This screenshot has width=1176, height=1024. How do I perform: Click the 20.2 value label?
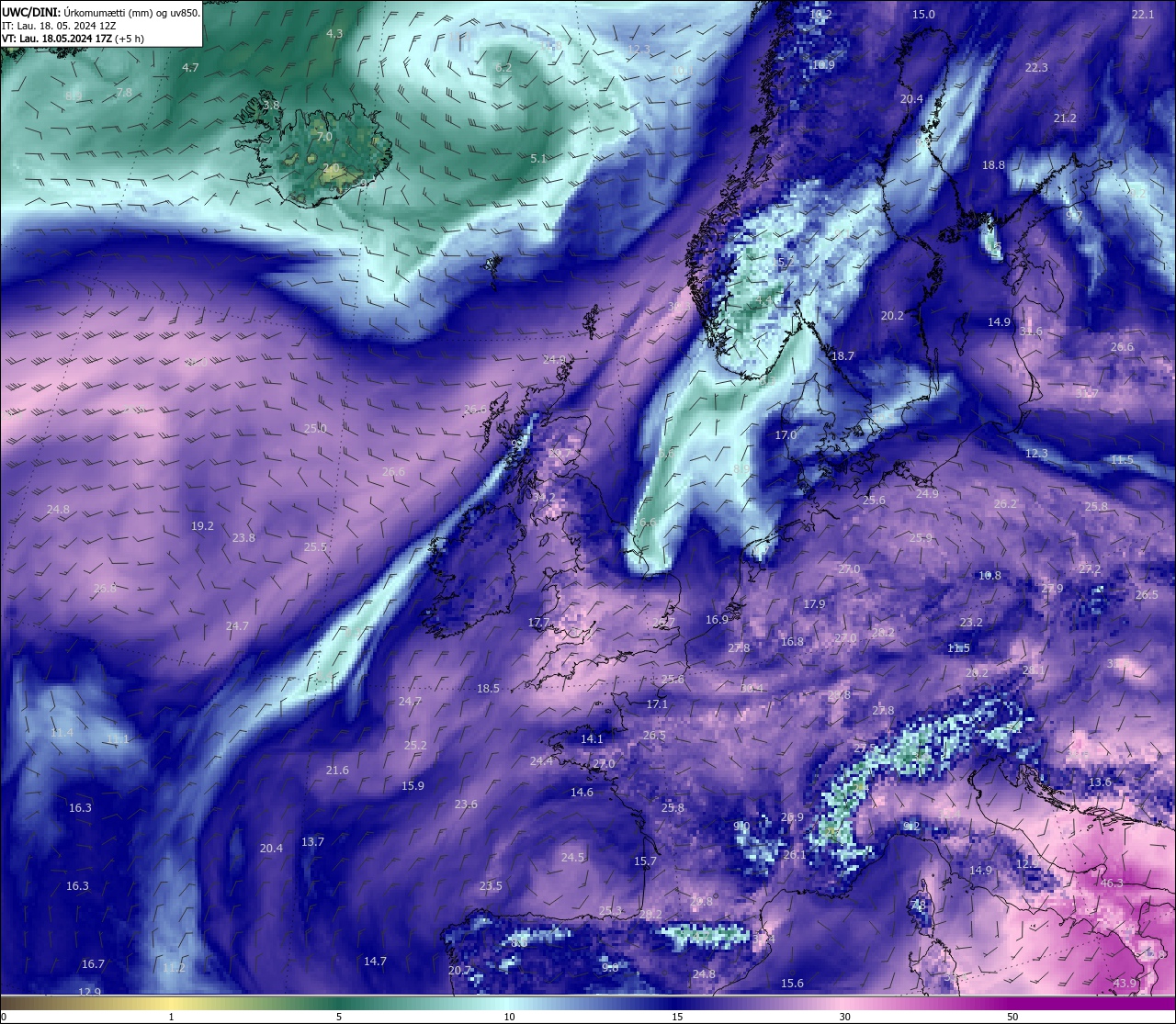tap(892, 316)
